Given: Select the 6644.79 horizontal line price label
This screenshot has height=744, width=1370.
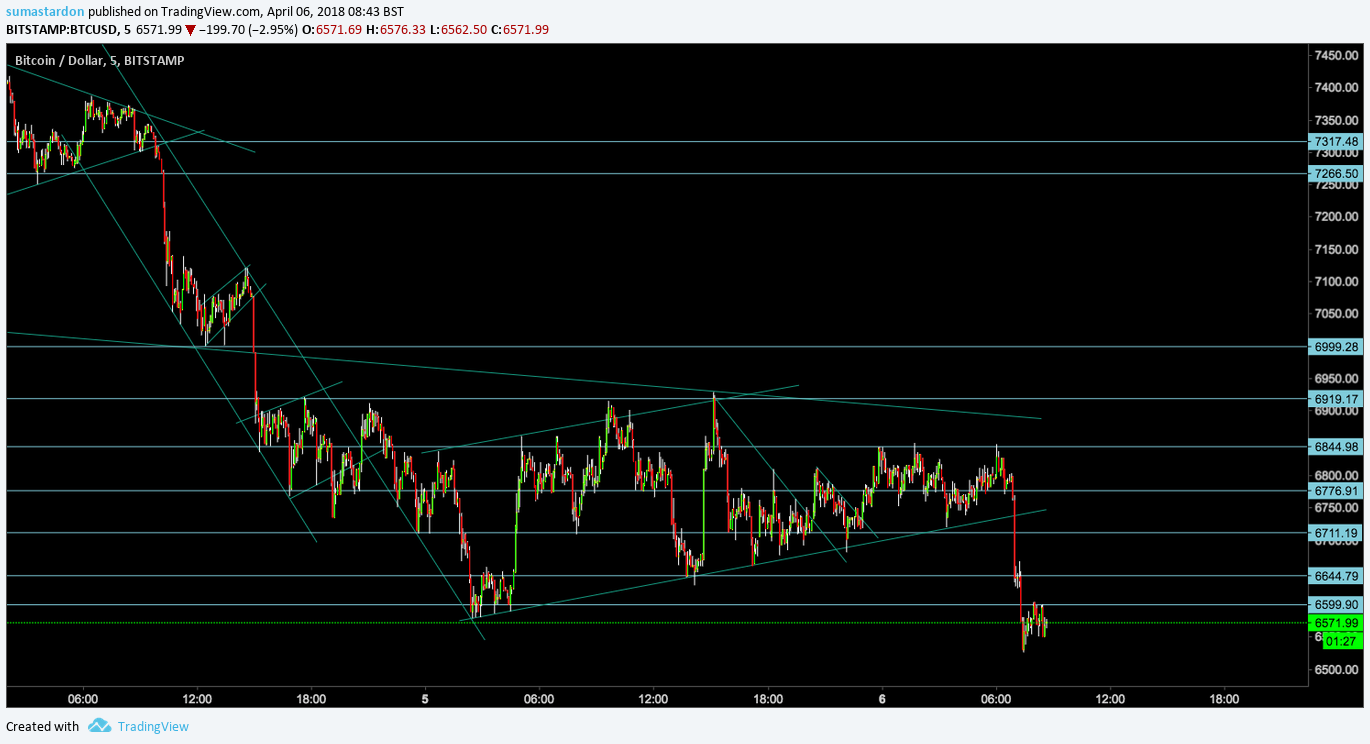Looking at the screenshot, I should 1336,576.
